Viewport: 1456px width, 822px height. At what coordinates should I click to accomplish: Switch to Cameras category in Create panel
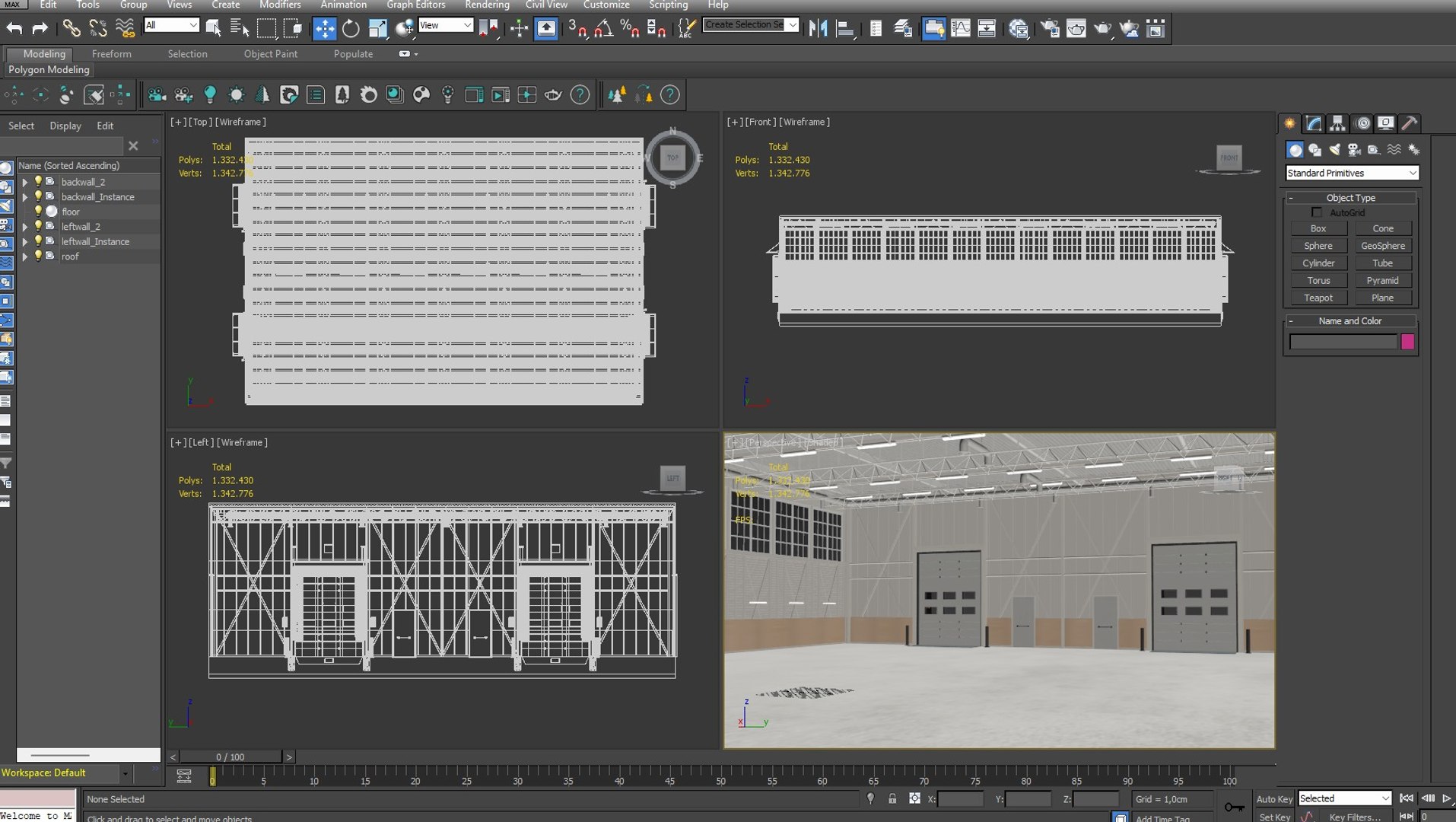[x=1354, y=149]
